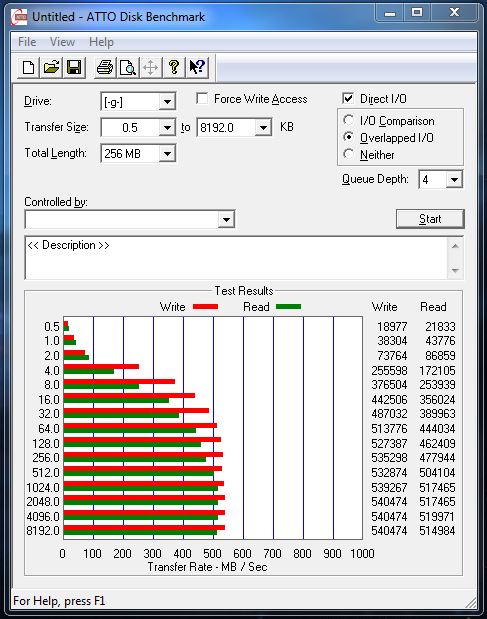The width and height of the screenshot is (487, 619).
Task: Expand the Queue Depth dropdown
Action: click(454, 180)
